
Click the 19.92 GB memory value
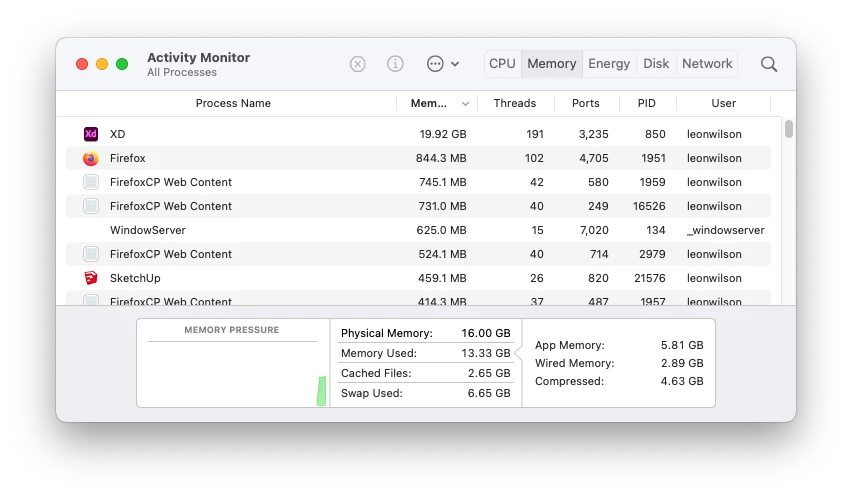pyautogui.click(x=443, y=134)
